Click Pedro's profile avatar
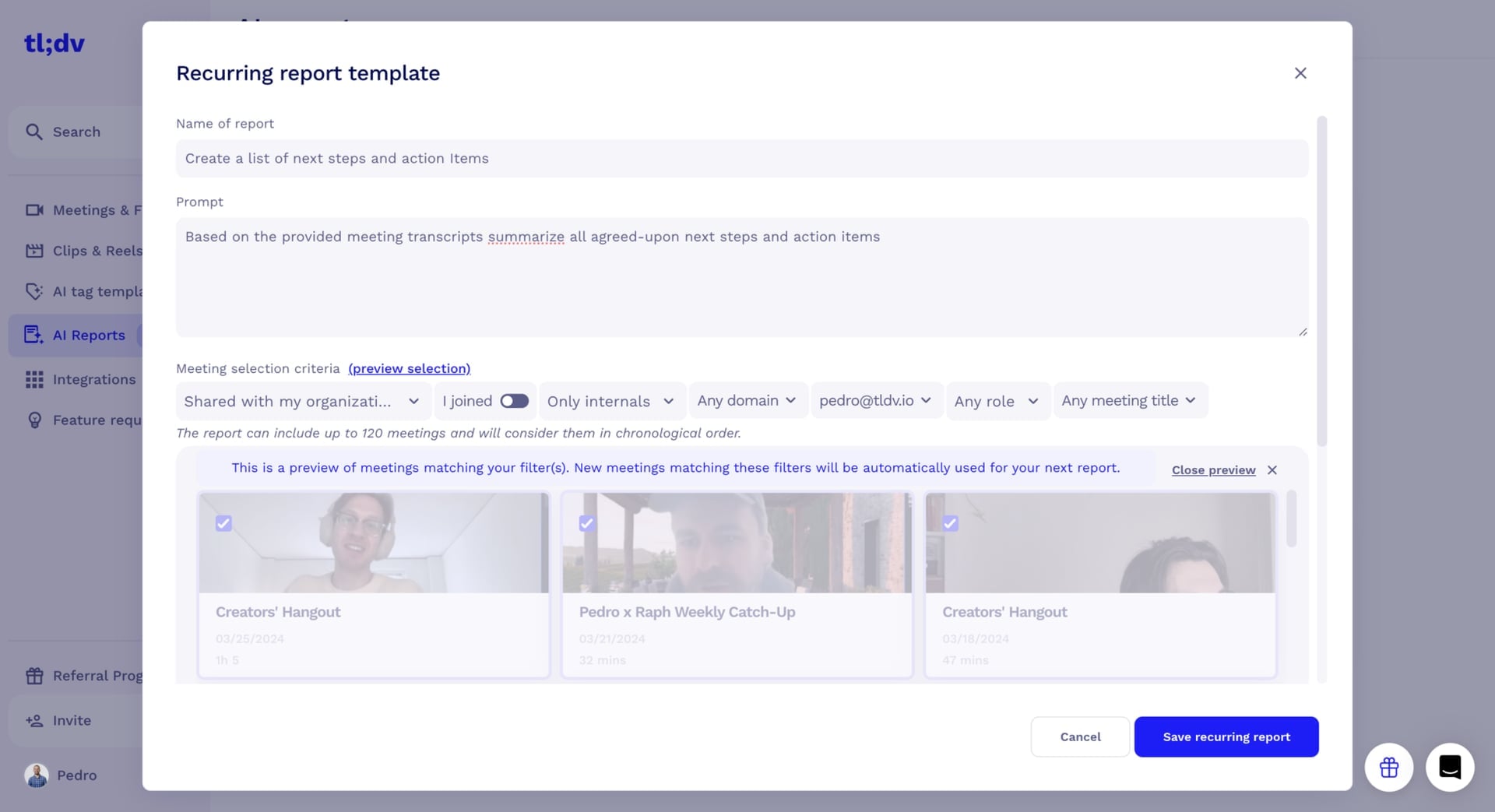 click(37, 775)
